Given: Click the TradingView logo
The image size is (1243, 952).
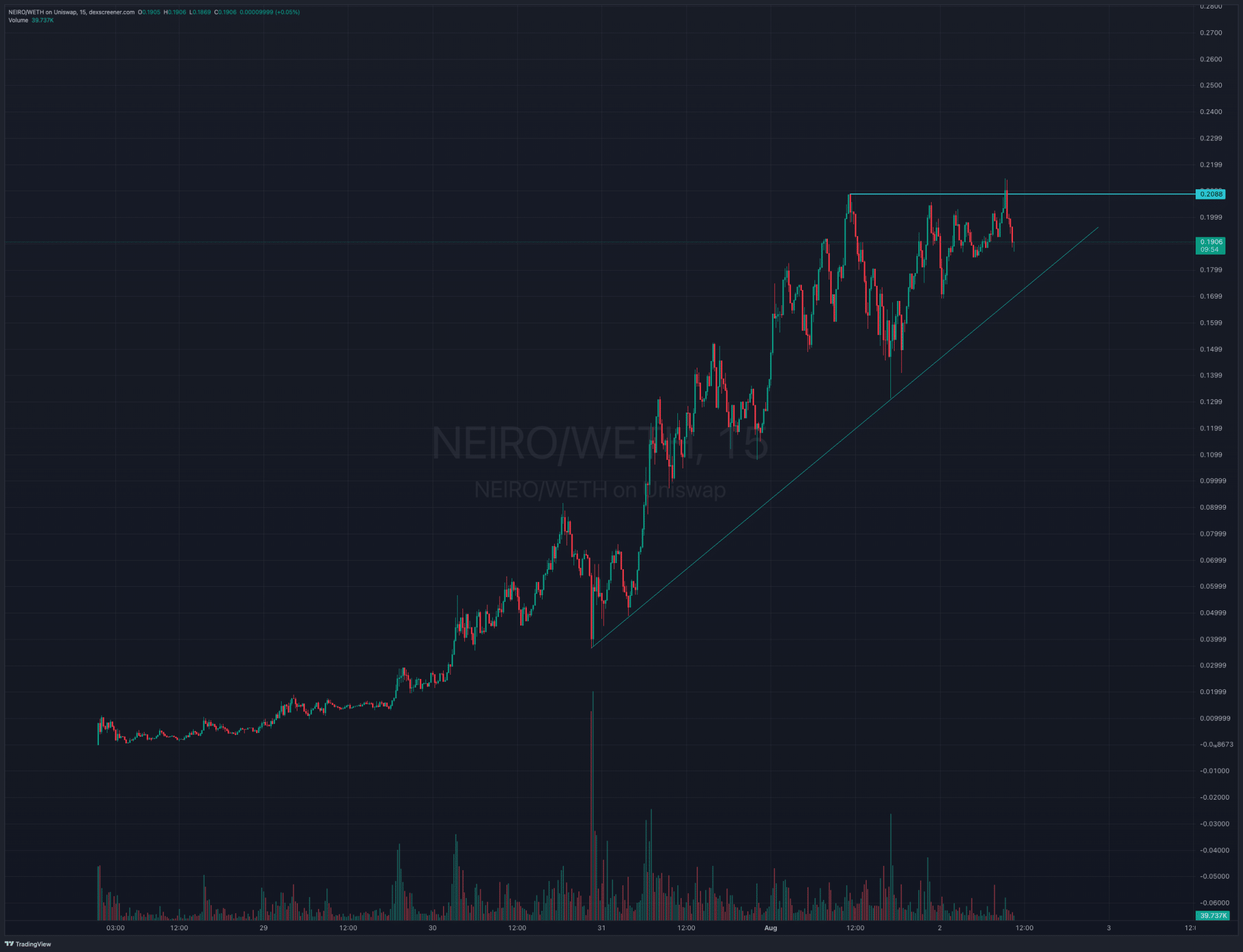Looking at the screenshot, I should pyautogui.click(x=28, y=944).
